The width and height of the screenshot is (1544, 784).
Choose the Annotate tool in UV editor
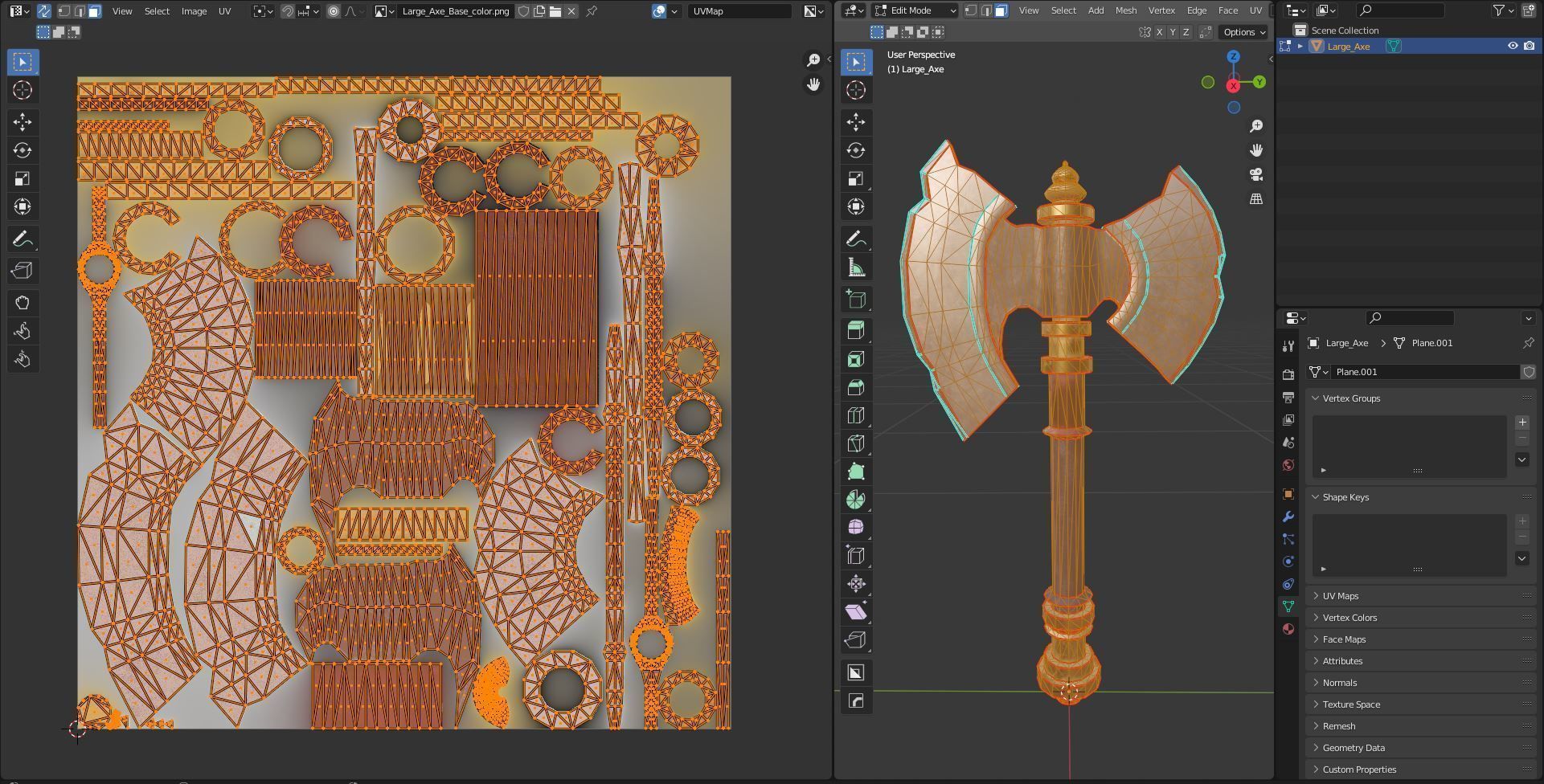click(23, 239)
